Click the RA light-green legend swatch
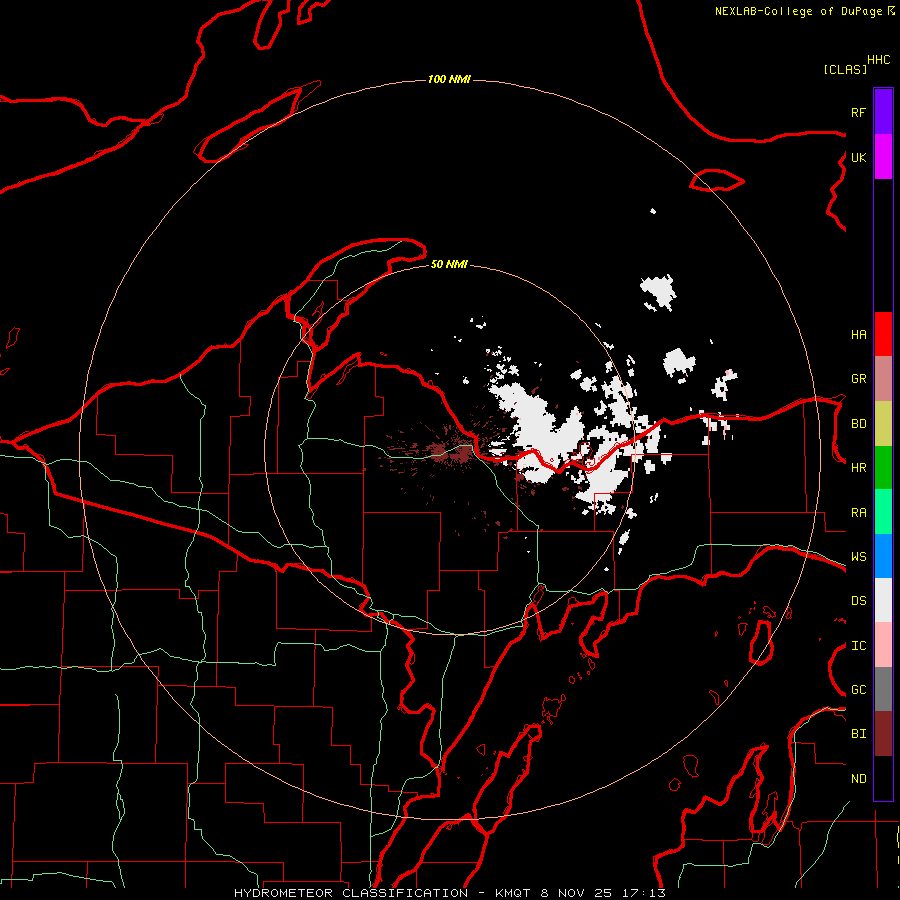 tap(883, 512)
